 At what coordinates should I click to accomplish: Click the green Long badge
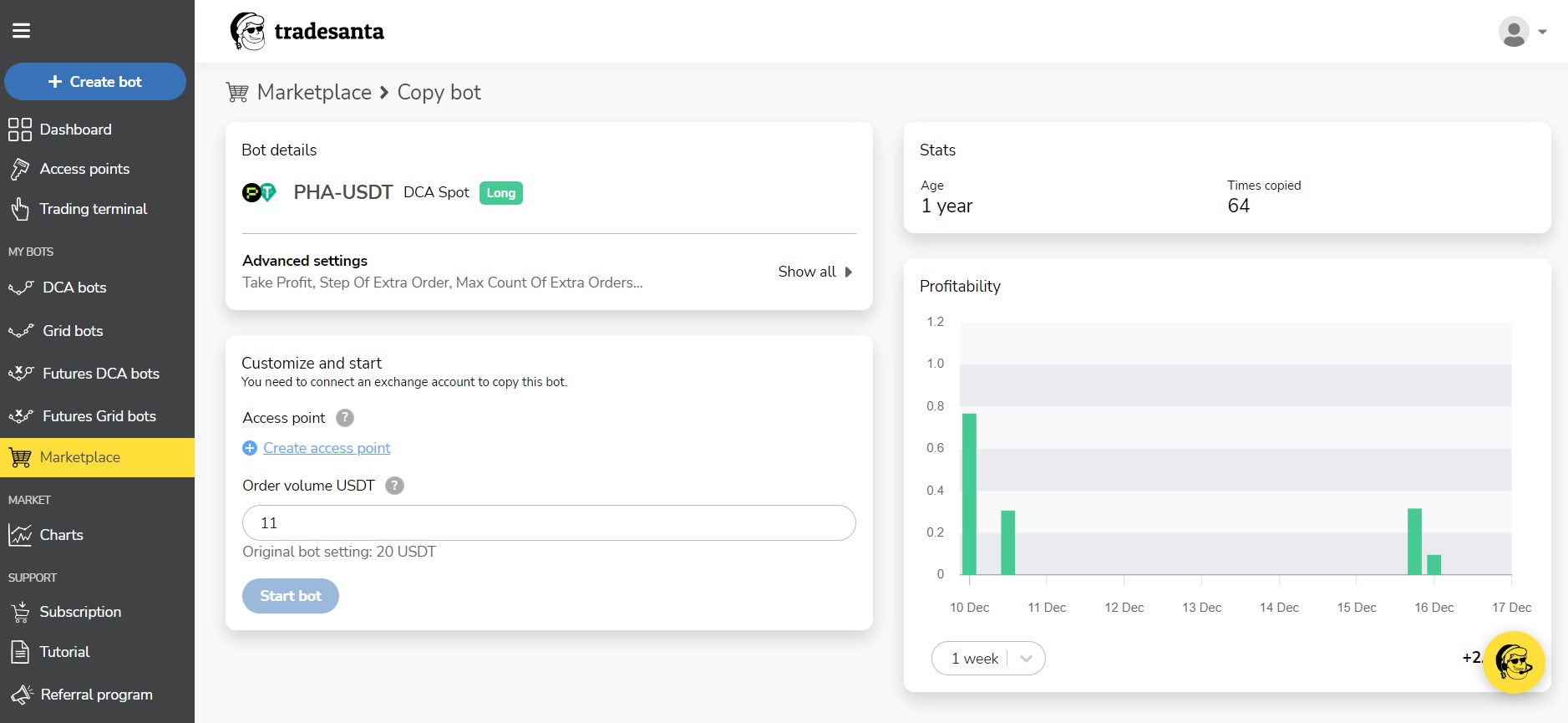point(501,193)
